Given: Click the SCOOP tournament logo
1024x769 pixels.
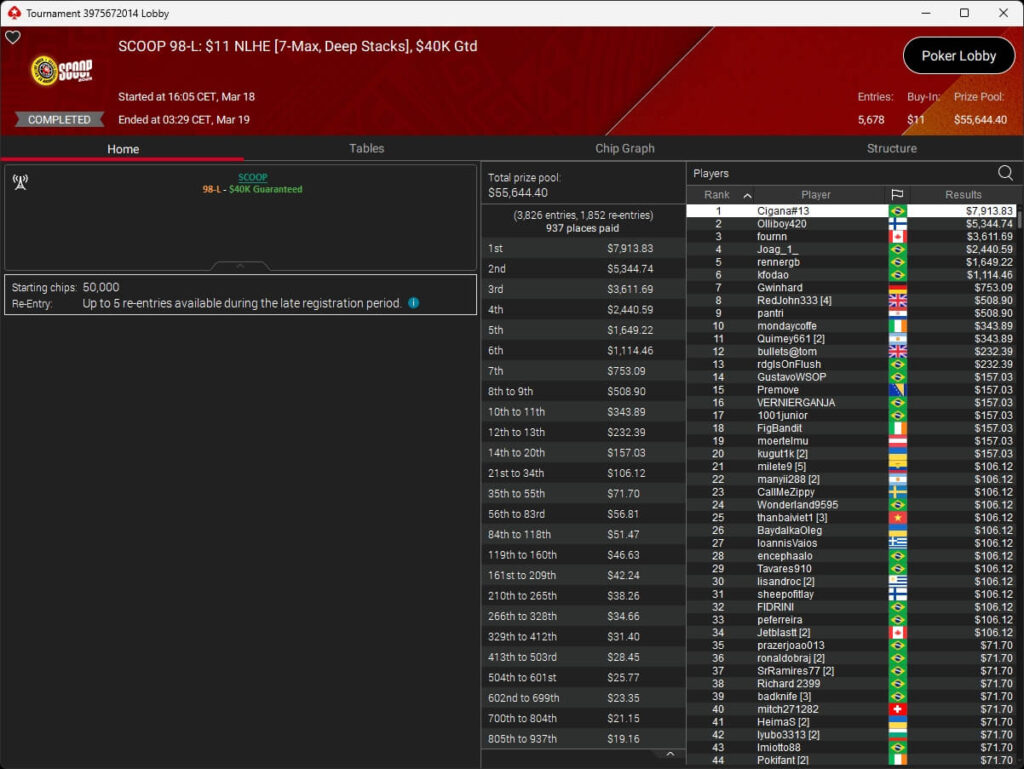Looking at the screenshot, I should (x=62, y=71).
